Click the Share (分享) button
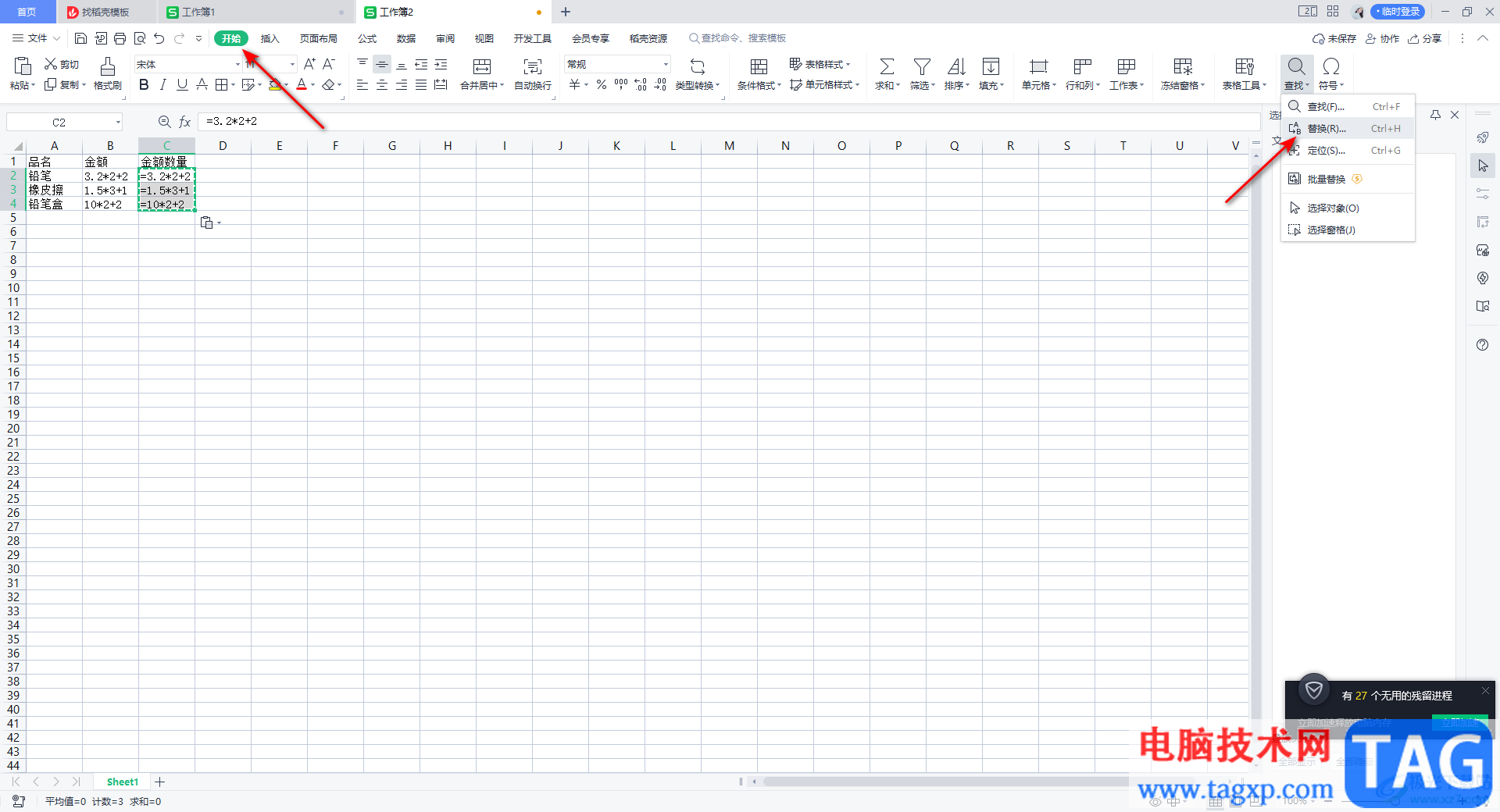 1425,39
